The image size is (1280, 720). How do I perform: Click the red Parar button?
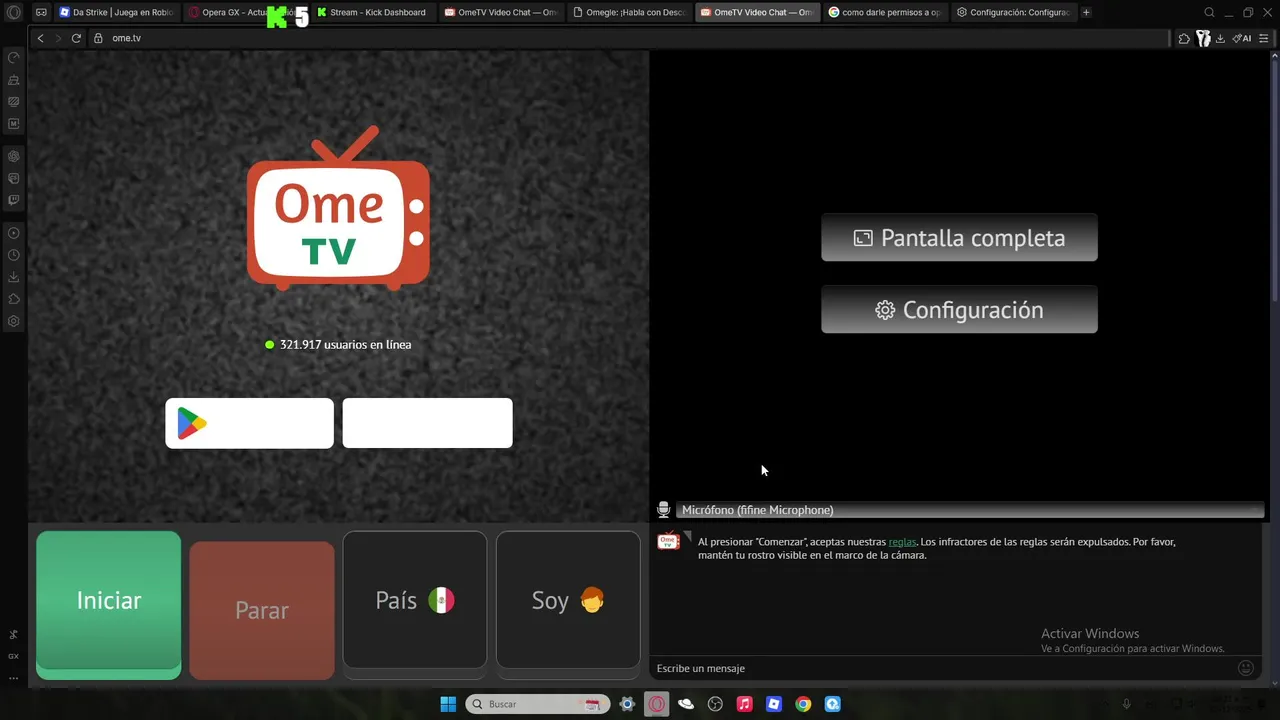[262, 610]
